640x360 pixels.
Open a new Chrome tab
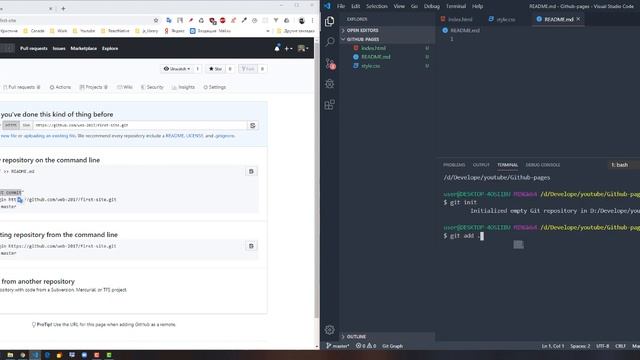pos(63,9)
